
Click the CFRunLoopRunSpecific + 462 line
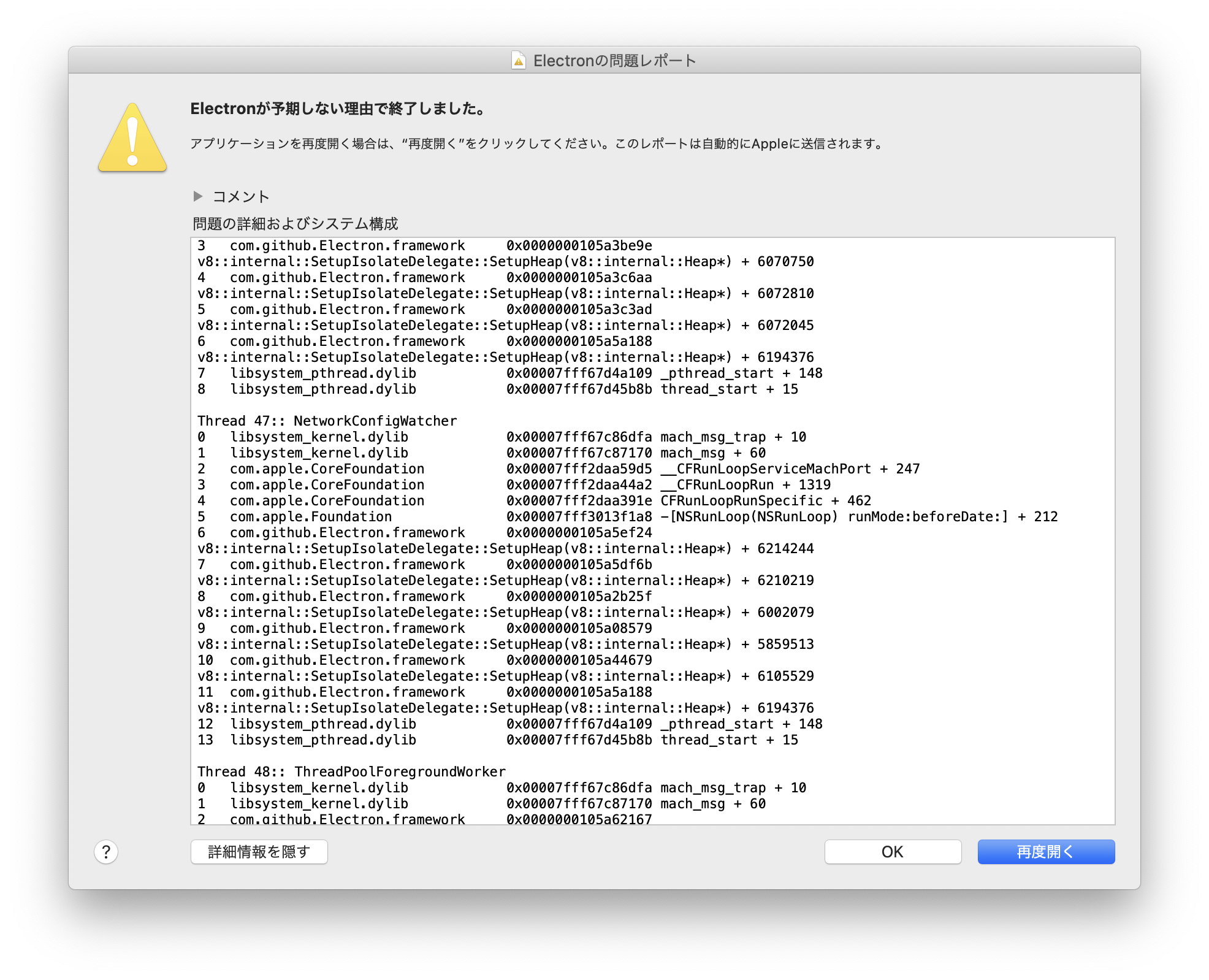click(534, 500)
